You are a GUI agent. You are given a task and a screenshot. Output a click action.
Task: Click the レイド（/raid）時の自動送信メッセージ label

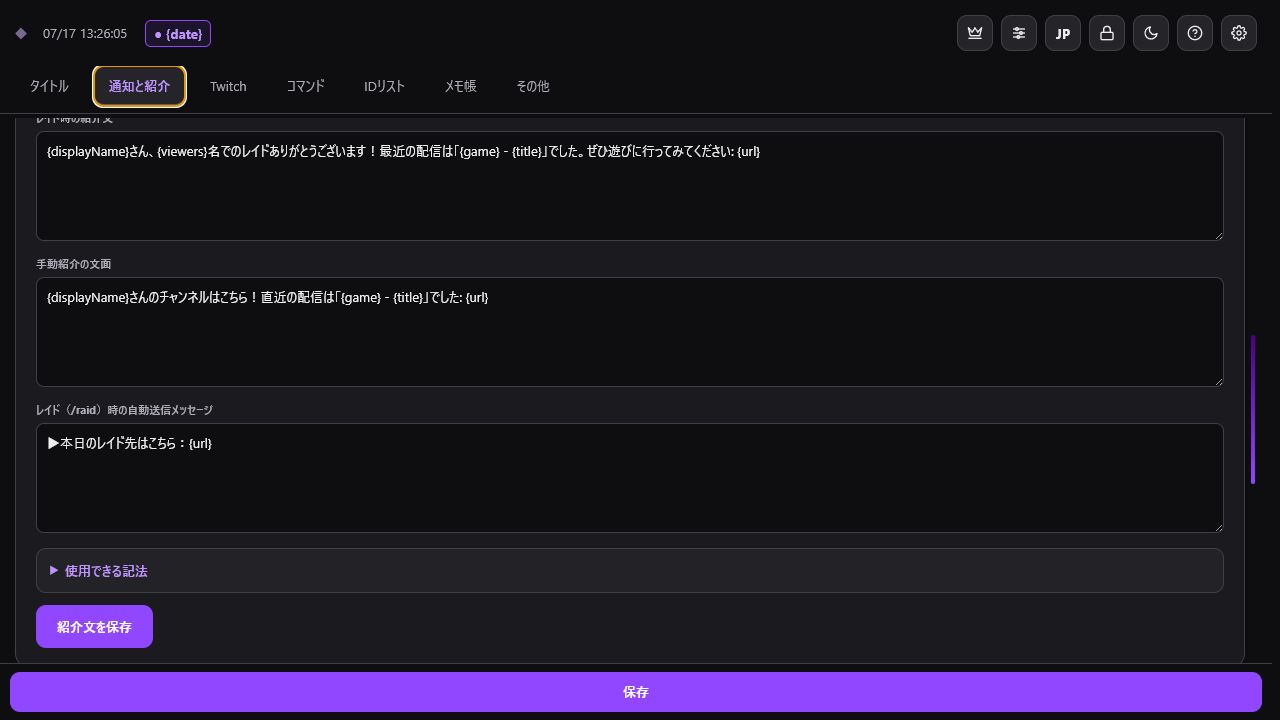[x=124, y=410]
